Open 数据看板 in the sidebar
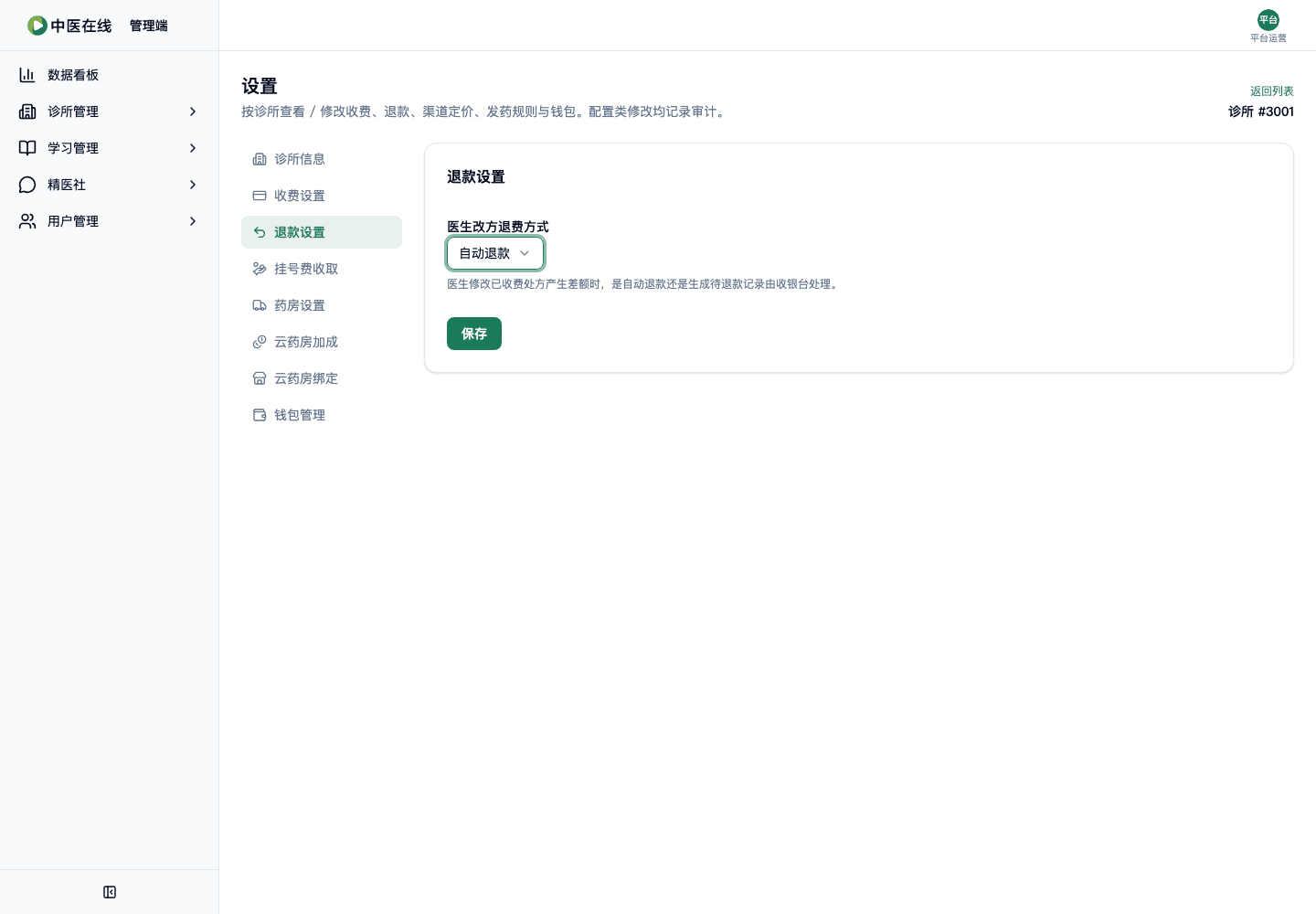 click(110, 75)
